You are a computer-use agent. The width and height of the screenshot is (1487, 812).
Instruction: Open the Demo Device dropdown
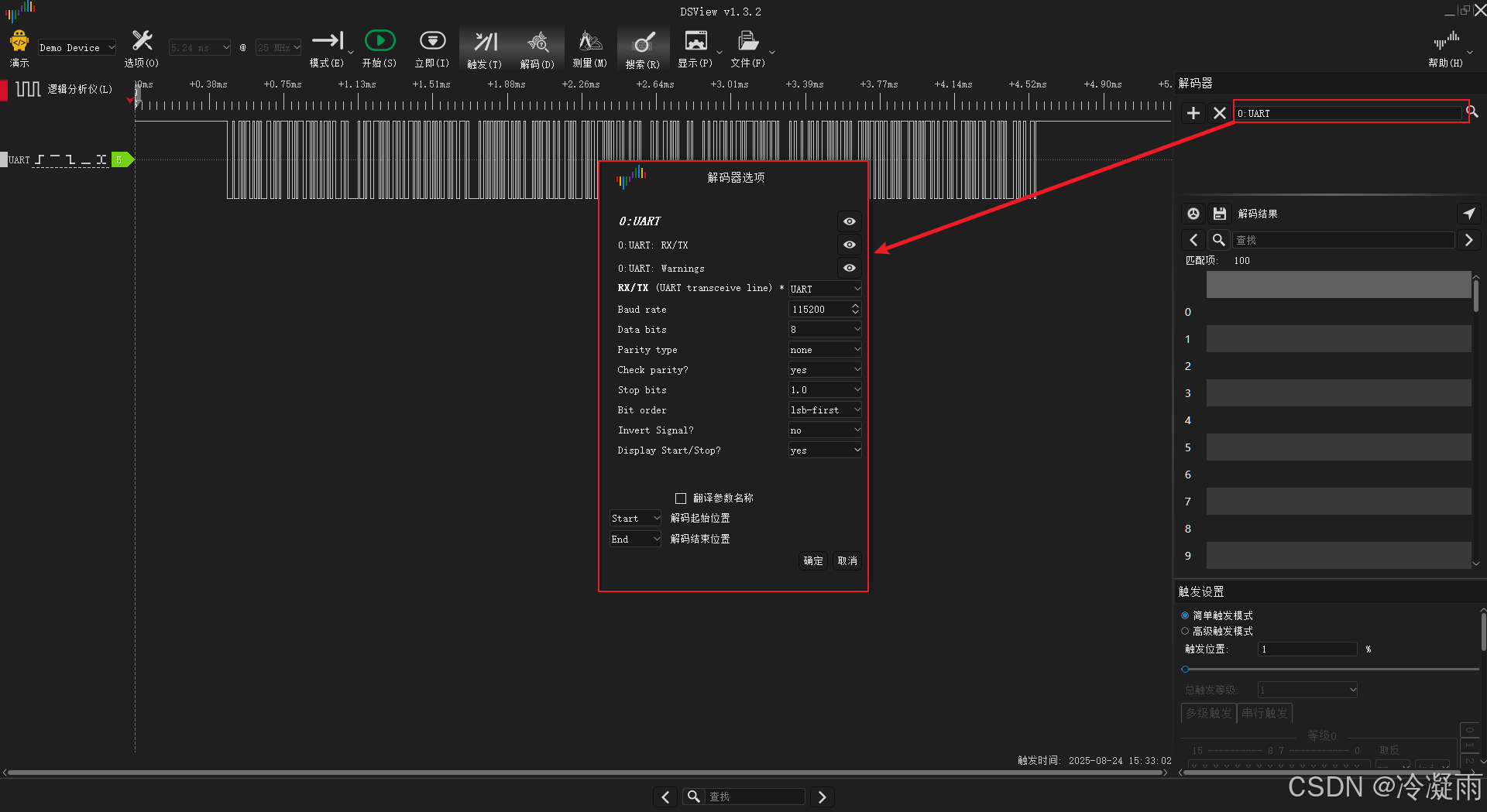(x=77, y=47)
